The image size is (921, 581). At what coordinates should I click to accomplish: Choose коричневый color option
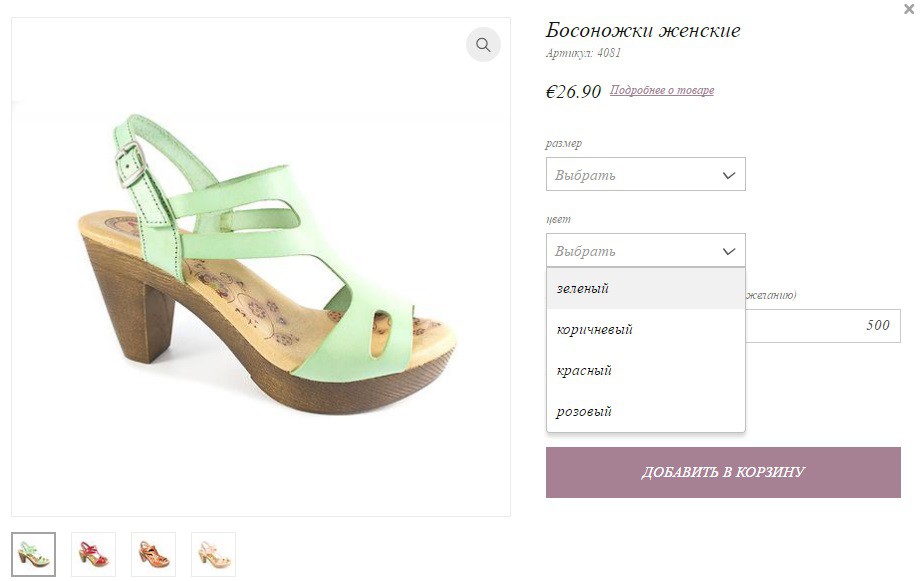(646, 330)
